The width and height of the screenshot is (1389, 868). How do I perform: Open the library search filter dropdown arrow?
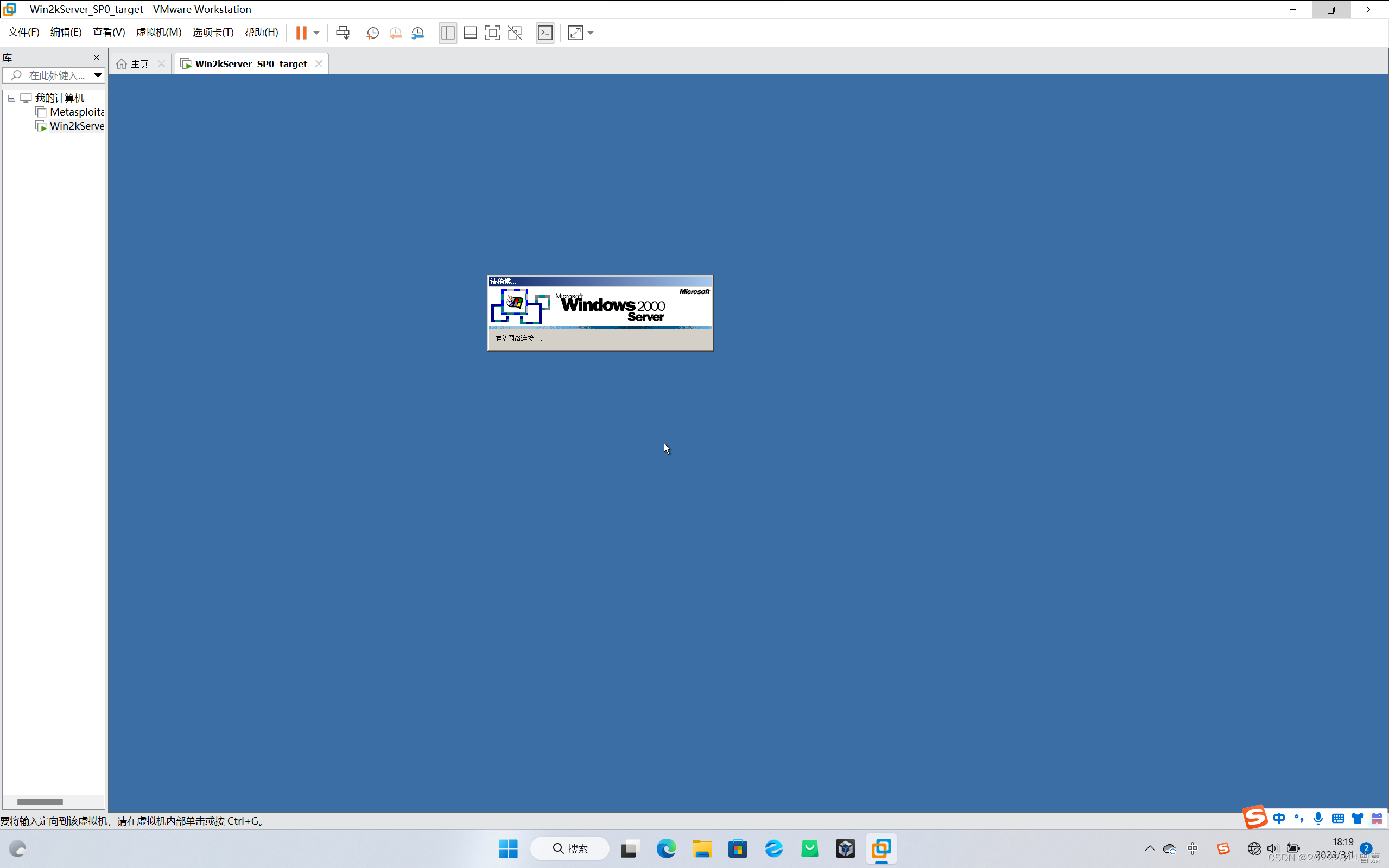[x=98, y=75]
